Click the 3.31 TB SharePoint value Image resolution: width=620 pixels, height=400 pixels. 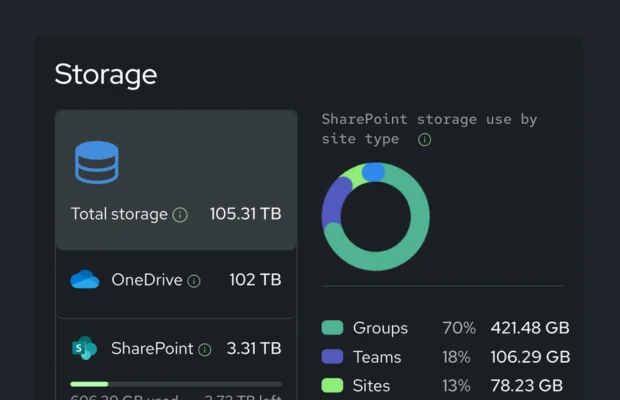pos(254,348)
